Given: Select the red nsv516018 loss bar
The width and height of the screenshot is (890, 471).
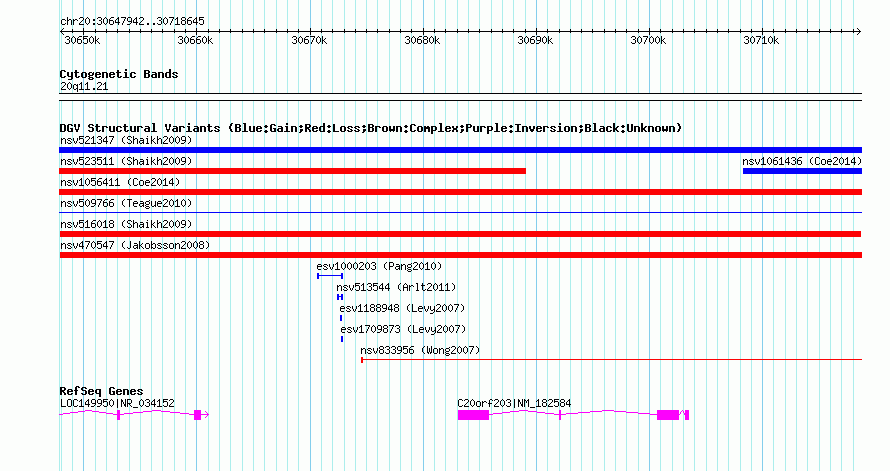Looking at the screenshot, I should coord(460,234).
